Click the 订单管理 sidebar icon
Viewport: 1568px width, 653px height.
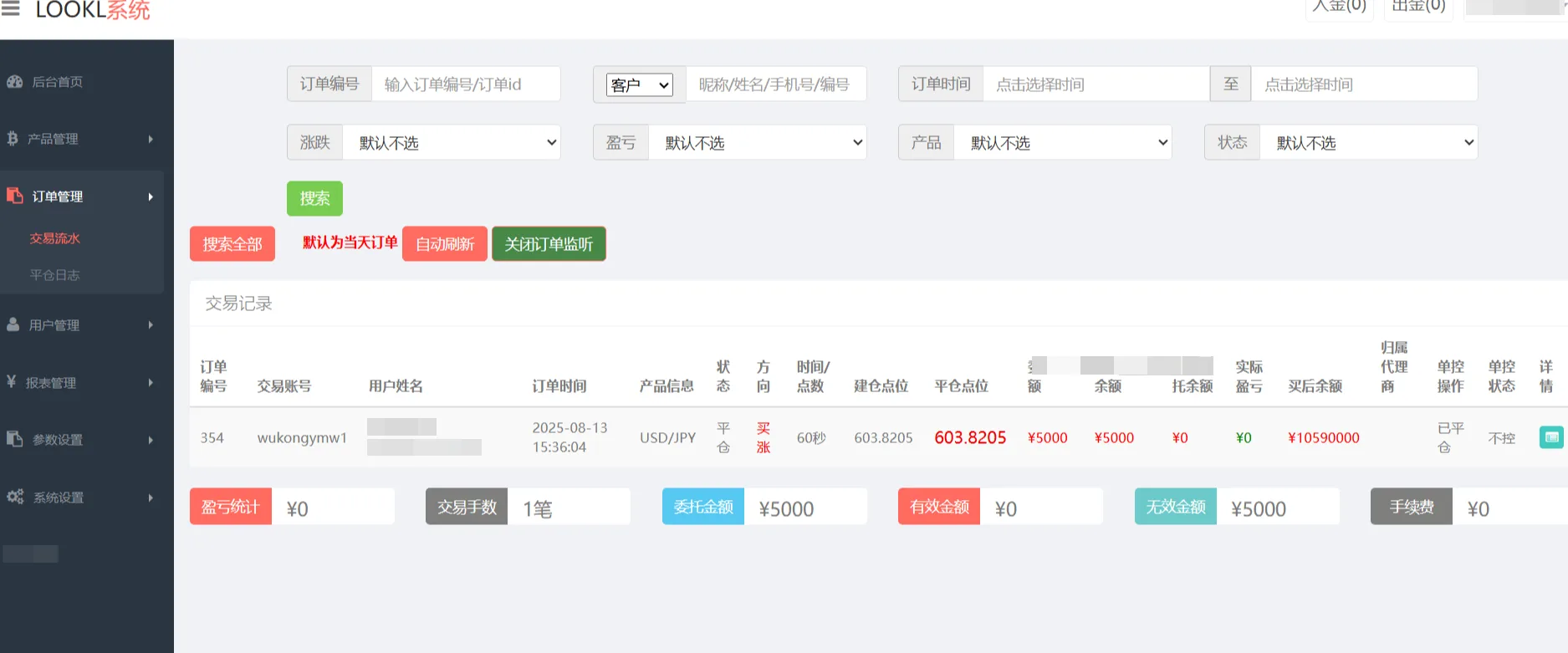15,196
